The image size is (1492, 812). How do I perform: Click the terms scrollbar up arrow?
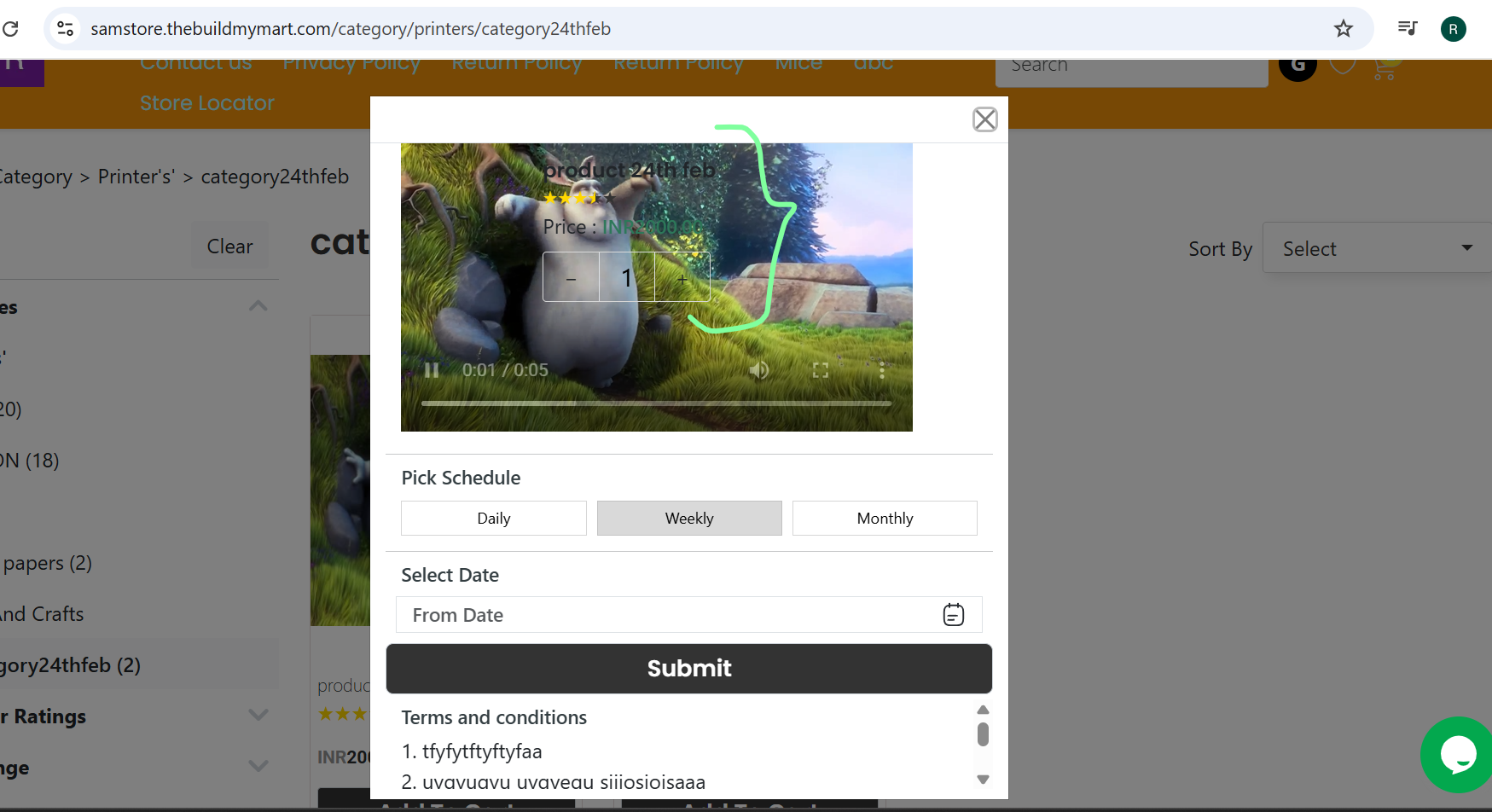point(983,710)
